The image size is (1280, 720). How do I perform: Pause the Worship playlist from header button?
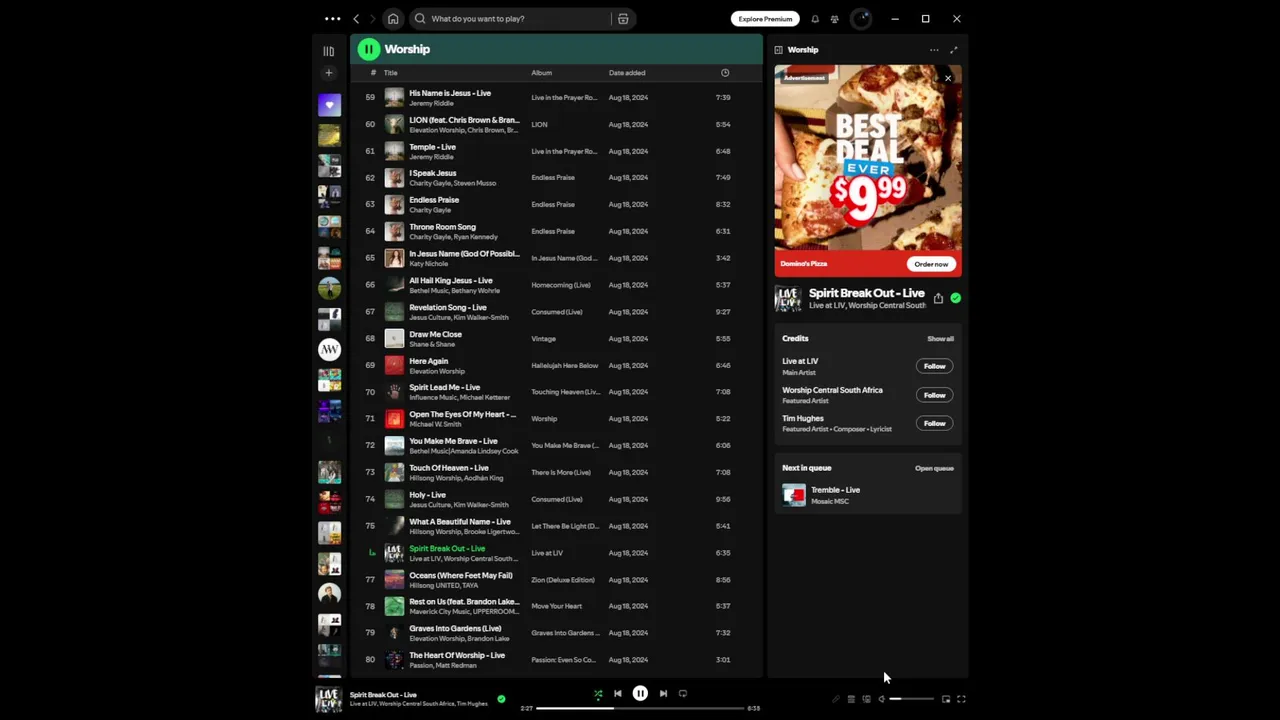369,49
